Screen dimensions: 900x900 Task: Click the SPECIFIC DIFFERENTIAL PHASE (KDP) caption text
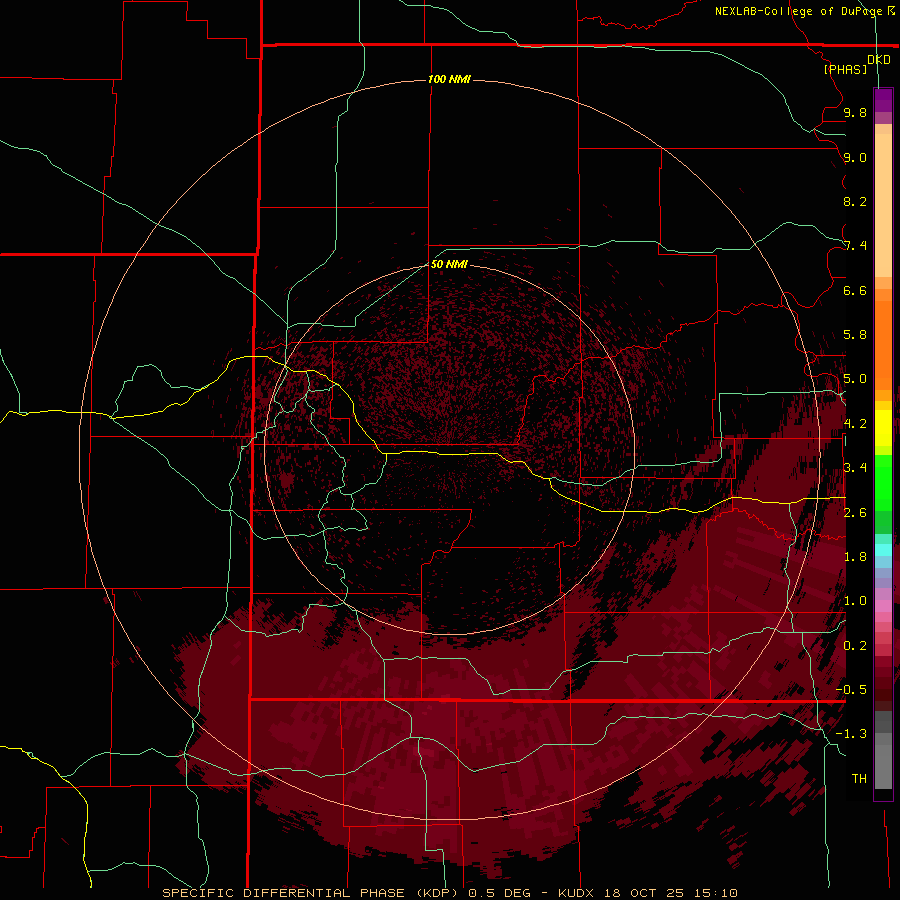(x=310, y=893)
